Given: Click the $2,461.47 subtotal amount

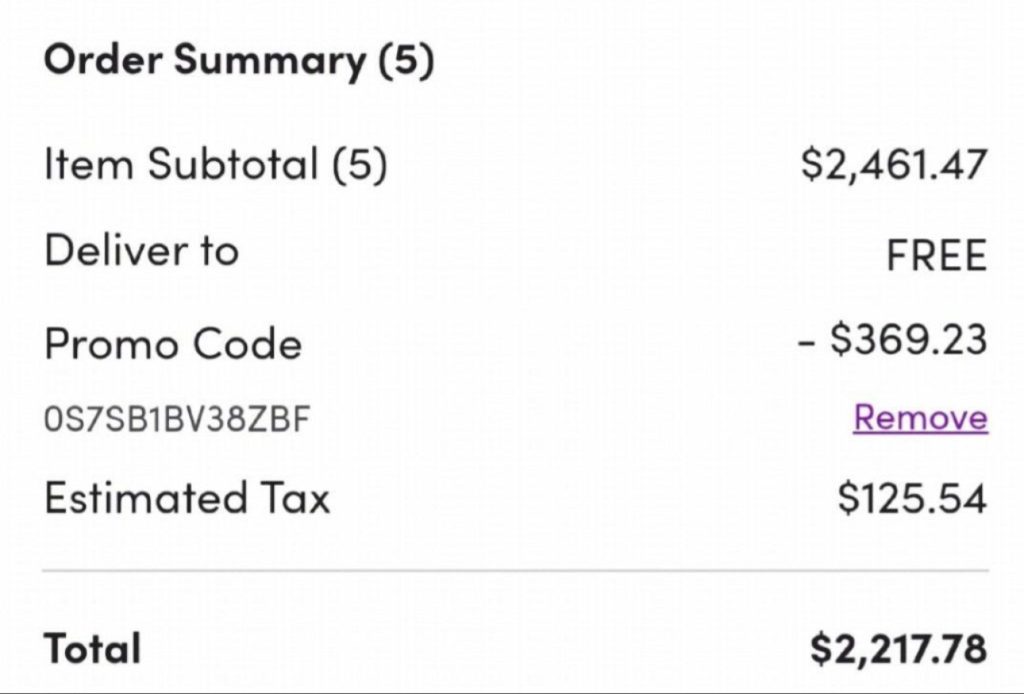Looking at the screenshot, I should 893,164.
